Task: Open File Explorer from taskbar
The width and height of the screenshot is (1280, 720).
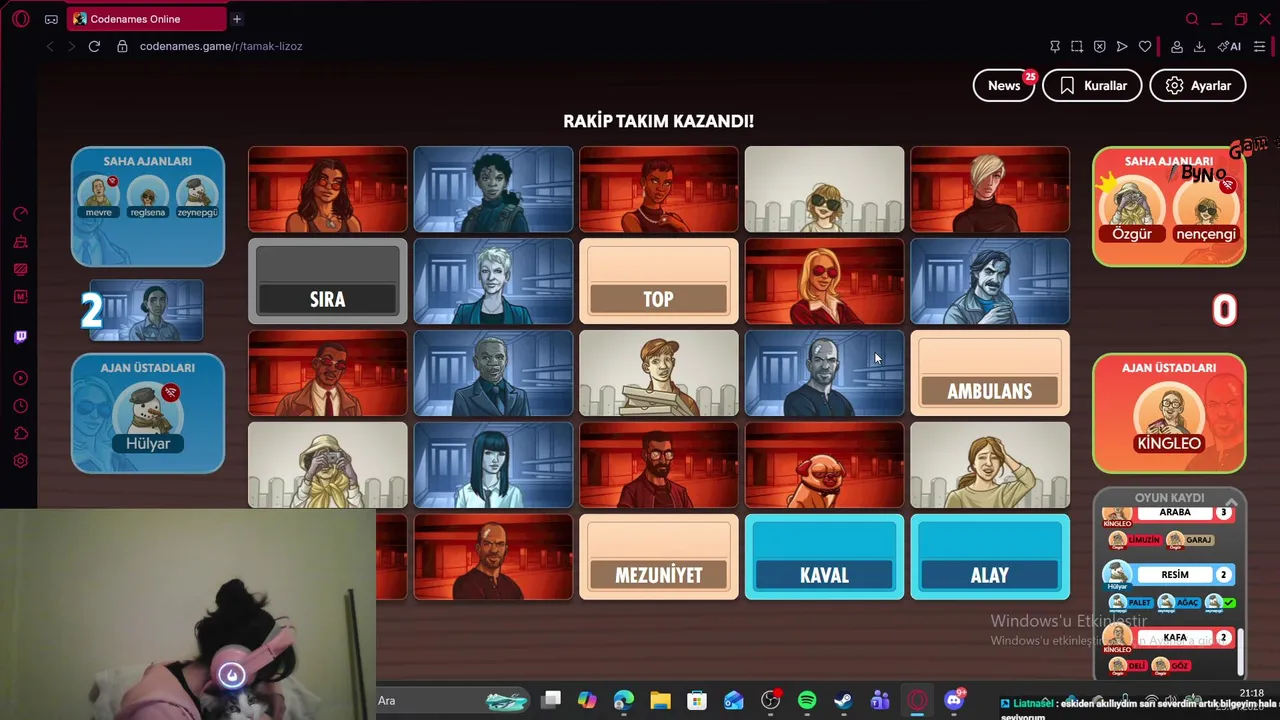Action: pos(660,701)
